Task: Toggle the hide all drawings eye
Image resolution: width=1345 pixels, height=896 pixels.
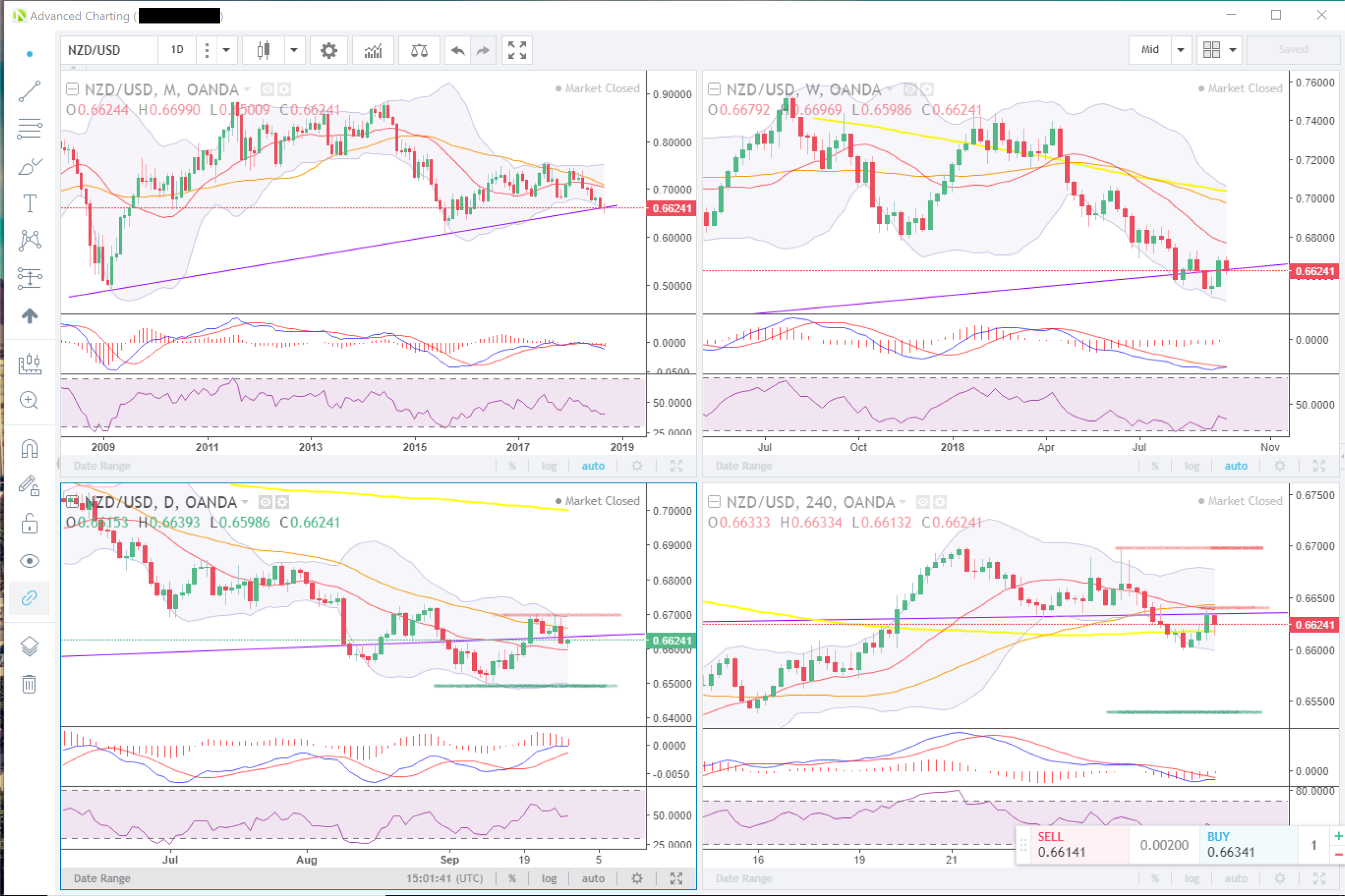Action: point(29,561)
